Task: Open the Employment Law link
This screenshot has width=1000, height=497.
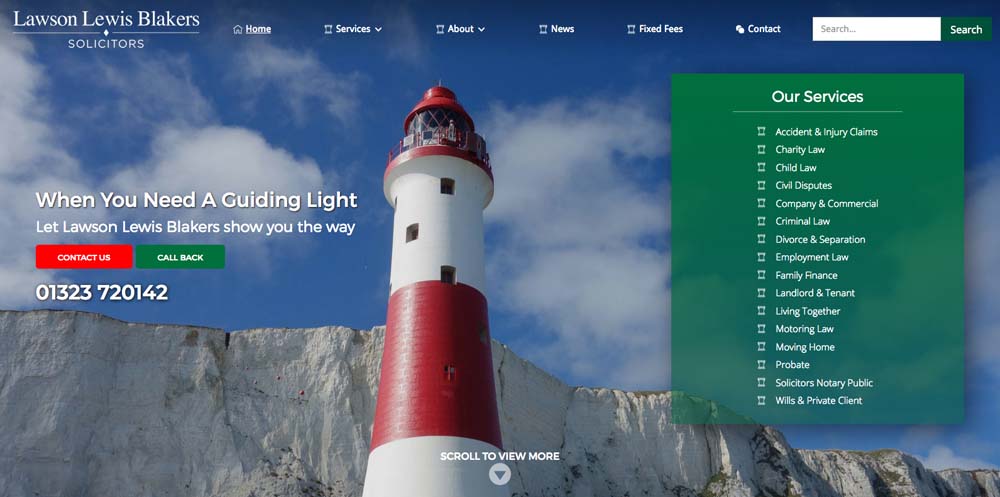Action: (812, 257)
